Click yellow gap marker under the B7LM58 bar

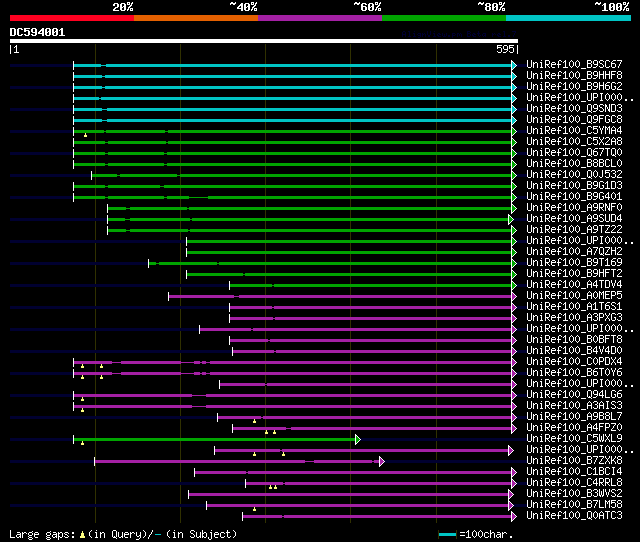tap(254, 509)
